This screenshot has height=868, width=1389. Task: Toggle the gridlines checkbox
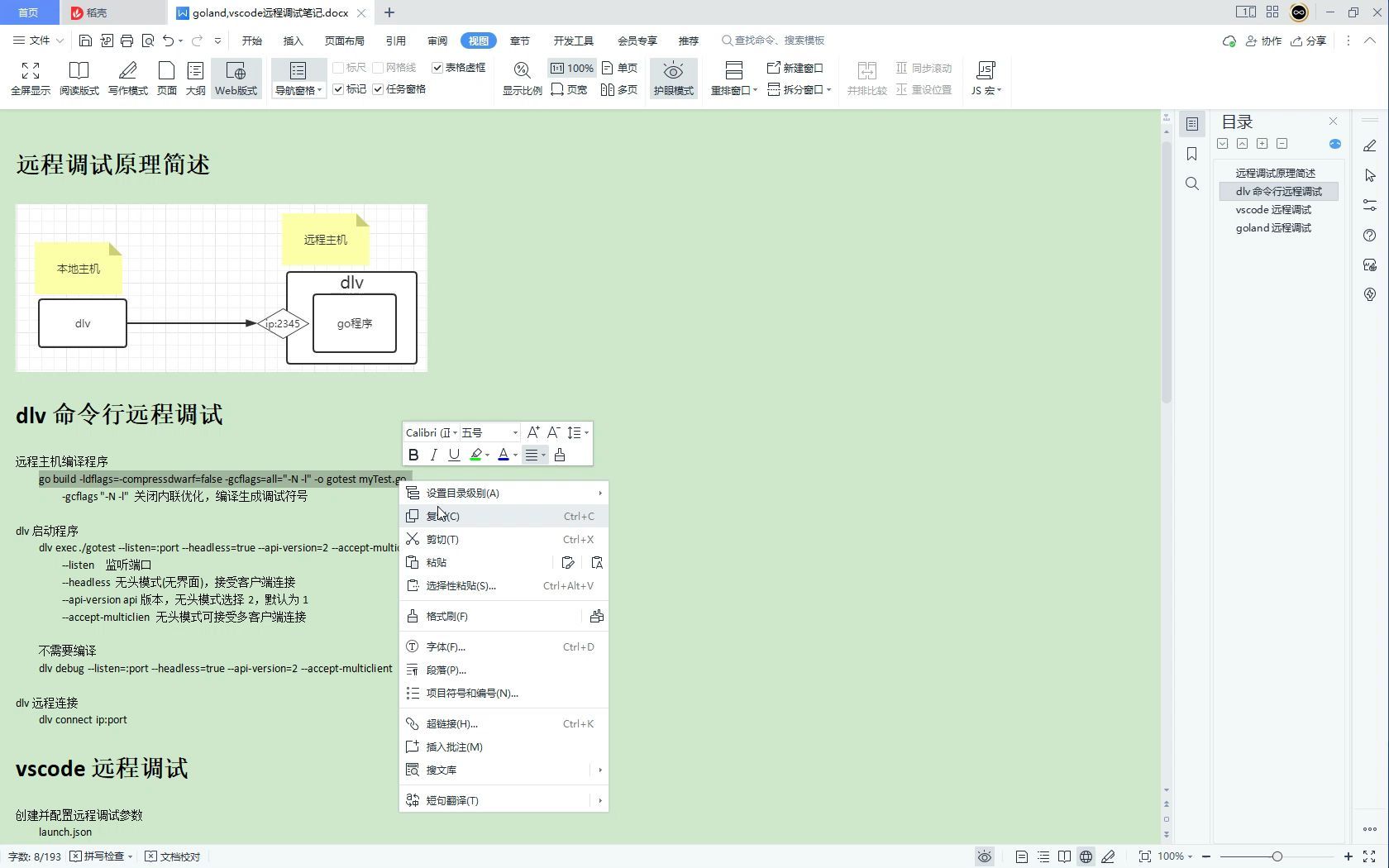(x=378, y=68)
